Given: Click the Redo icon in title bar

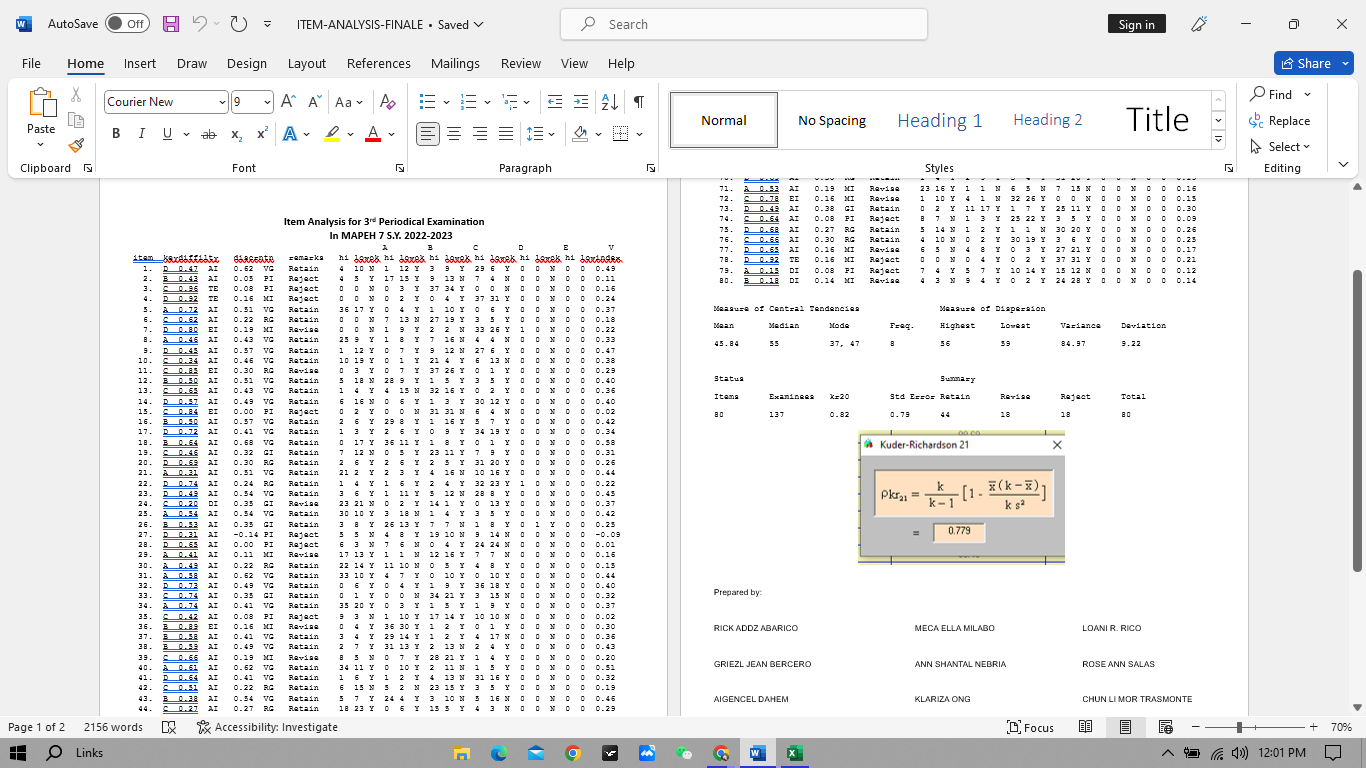Looking at the screenshot, I should point(238,24).
